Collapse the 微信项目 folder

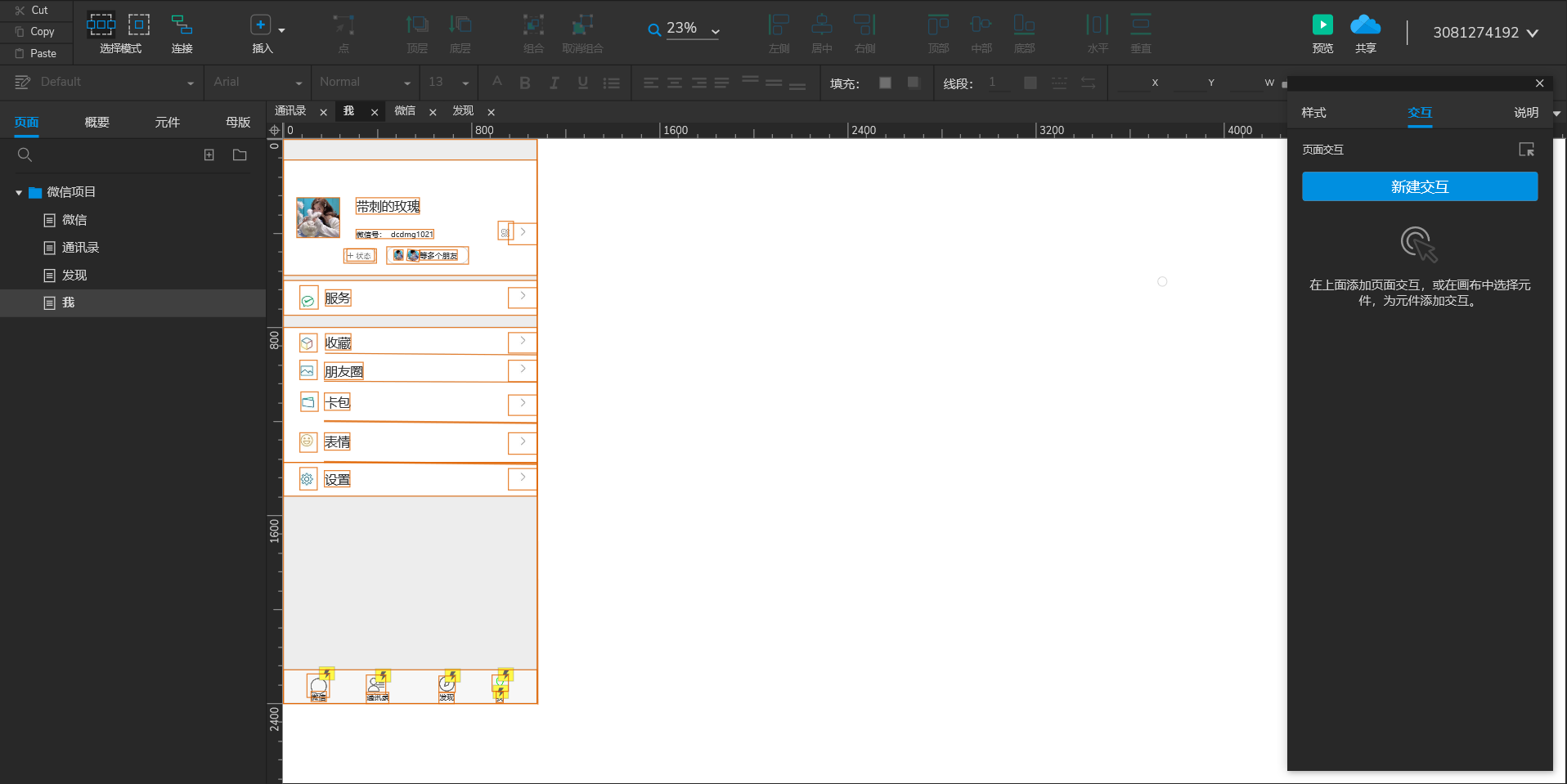point(19,193)
